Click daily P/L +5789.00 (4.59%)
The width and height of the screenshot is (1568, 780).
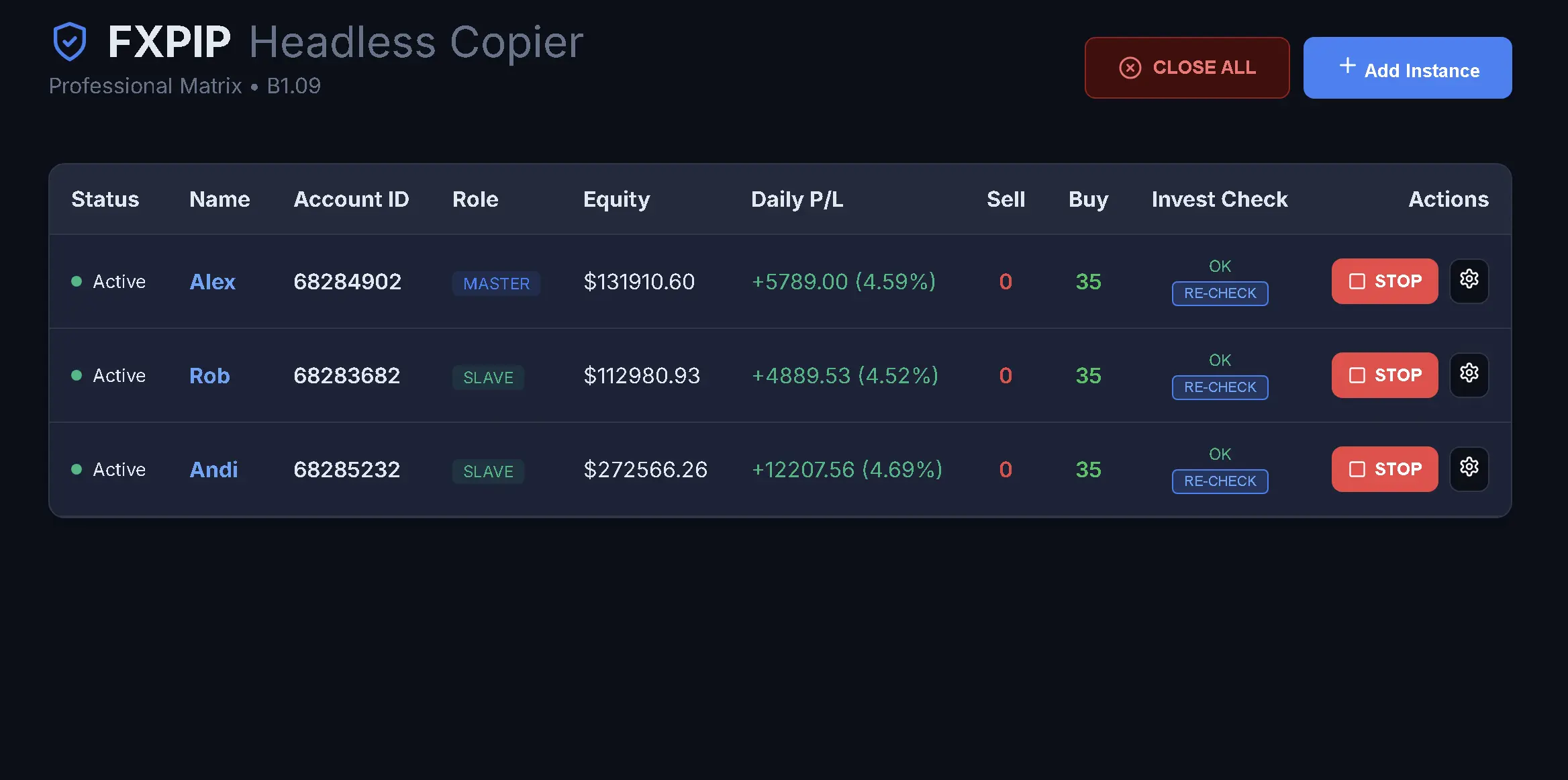click(844, 281)
